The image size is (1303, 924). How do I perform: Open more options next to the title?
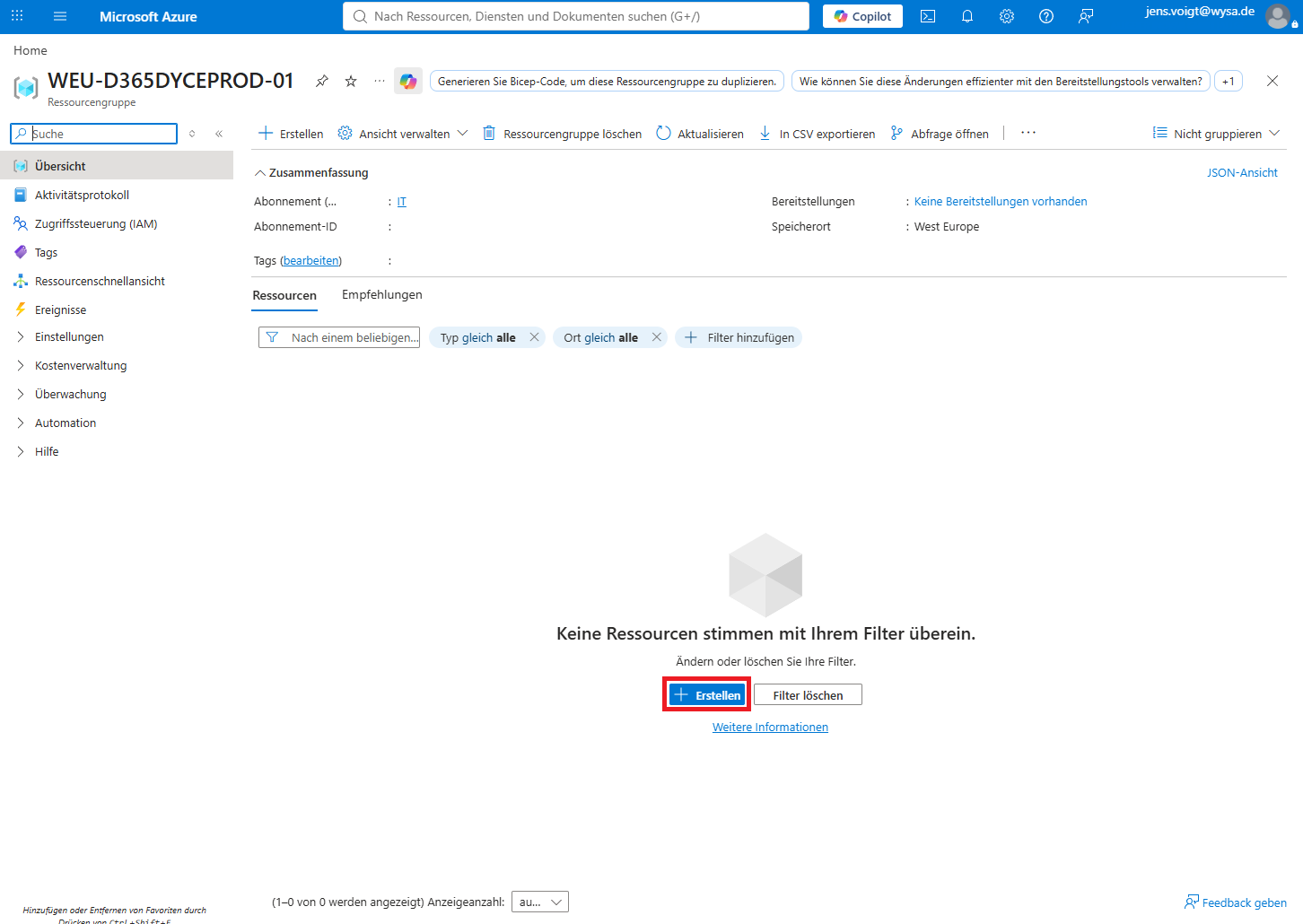pos(380,81)
